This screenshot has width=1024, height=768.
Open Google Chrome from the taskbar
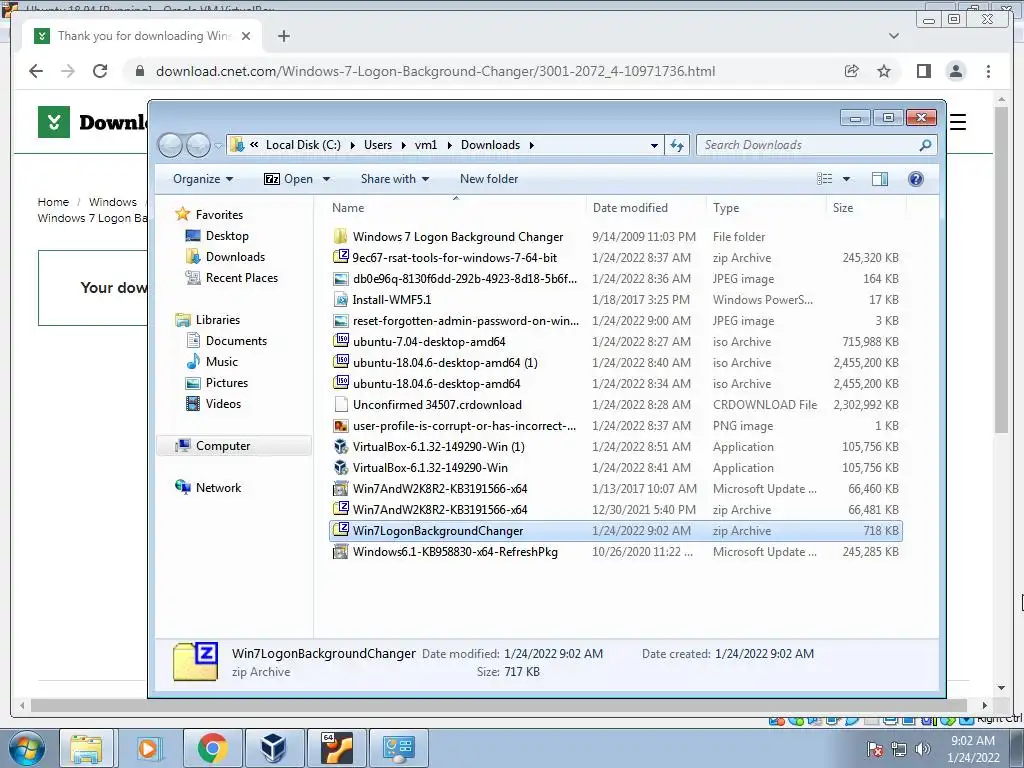tap(212, 748)
